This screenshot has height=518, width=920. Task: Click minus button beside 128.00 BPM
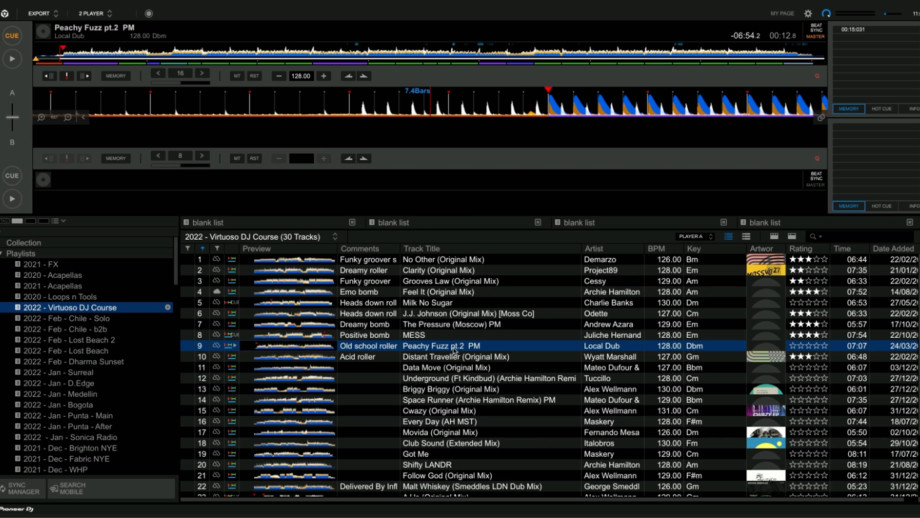tap(279, 76)
